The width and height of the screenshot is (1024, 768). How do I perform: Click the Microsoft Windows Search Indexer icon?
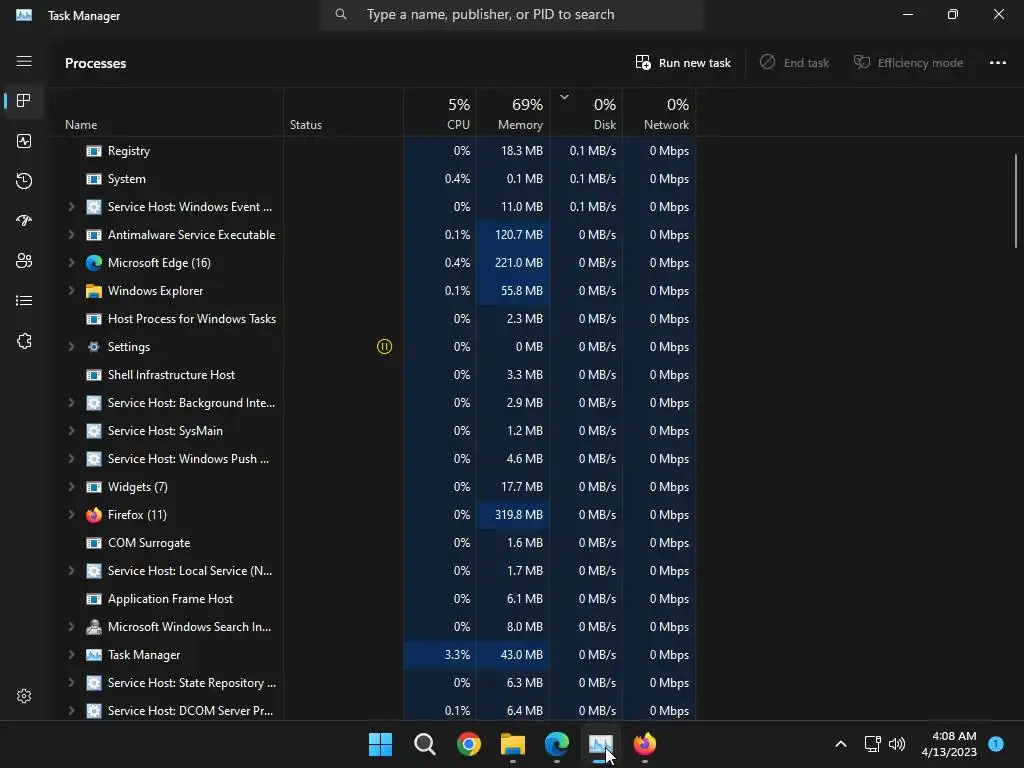coord(94,627)
